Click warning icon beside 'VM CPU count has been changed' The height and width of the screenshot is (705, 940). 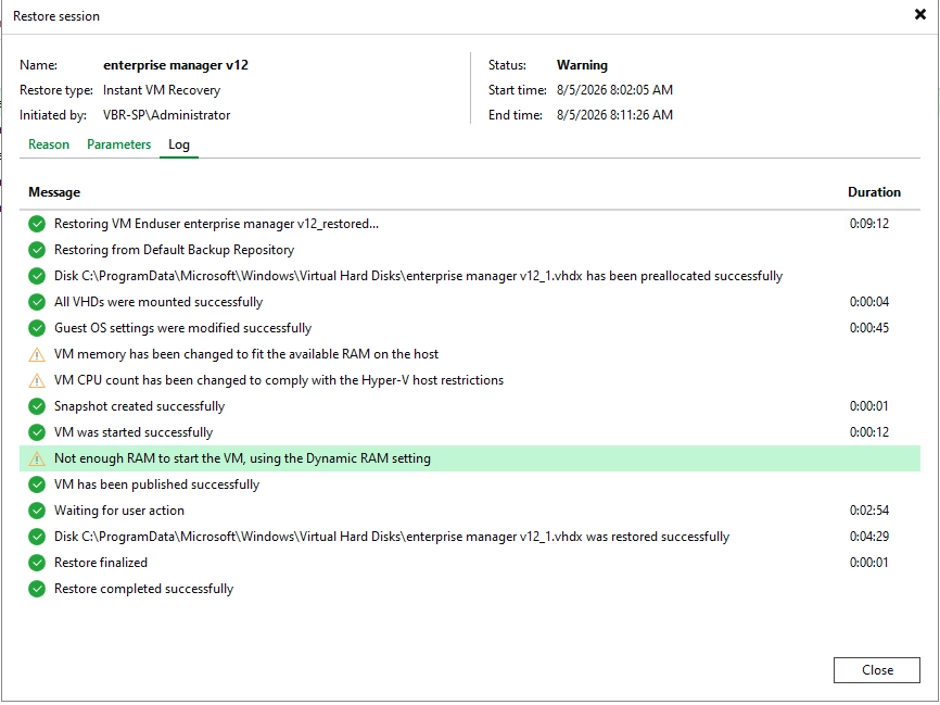37,380
